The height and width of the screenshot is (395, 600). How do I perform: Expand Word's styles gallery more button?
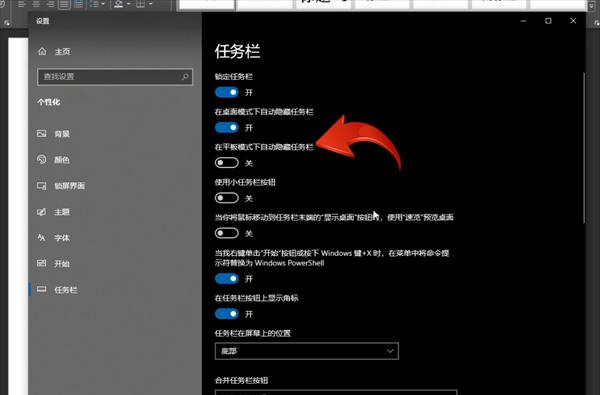click(593, 6)
